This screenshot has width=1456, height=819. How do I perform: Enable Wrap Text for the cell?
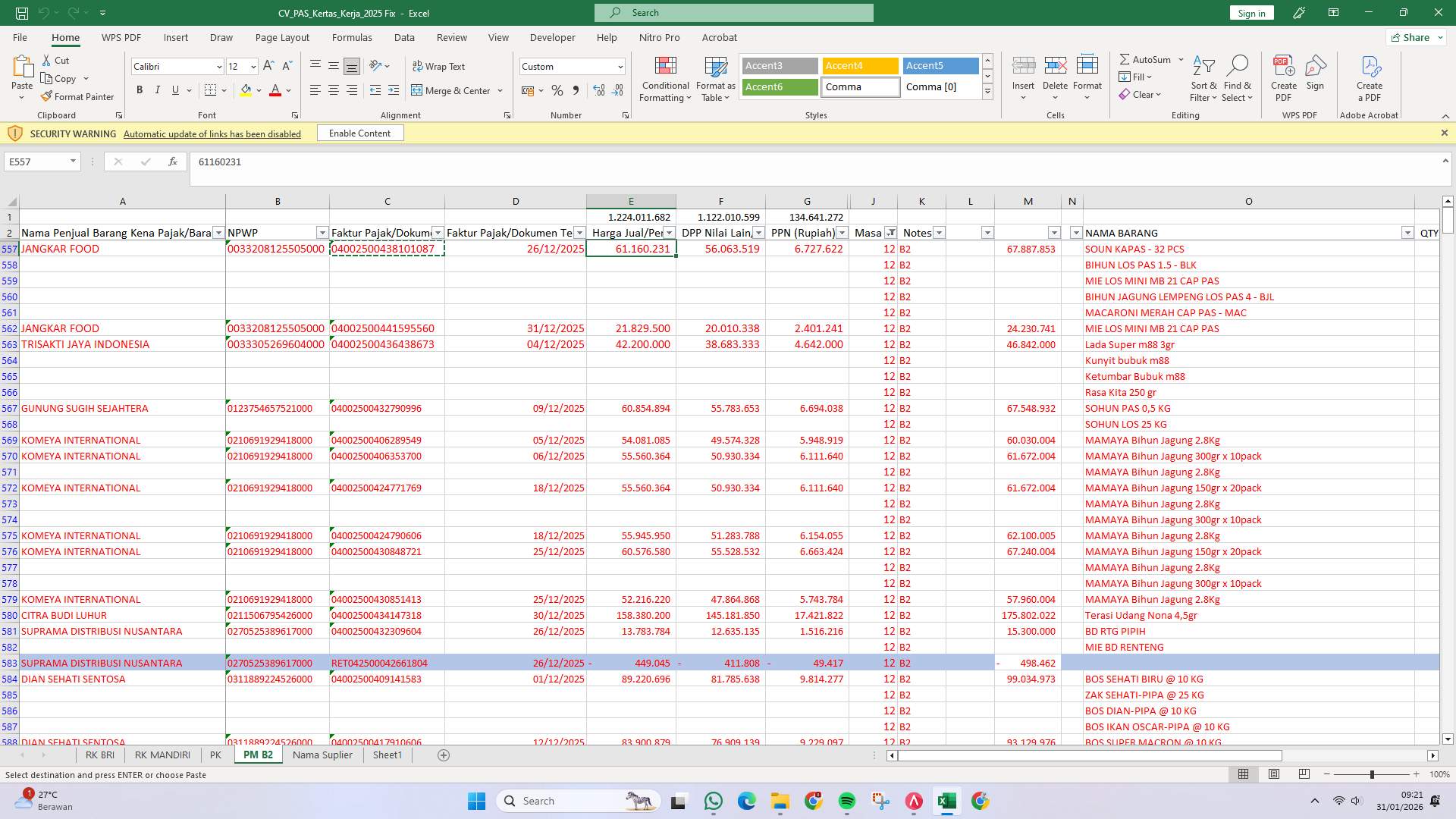(440, 67)
